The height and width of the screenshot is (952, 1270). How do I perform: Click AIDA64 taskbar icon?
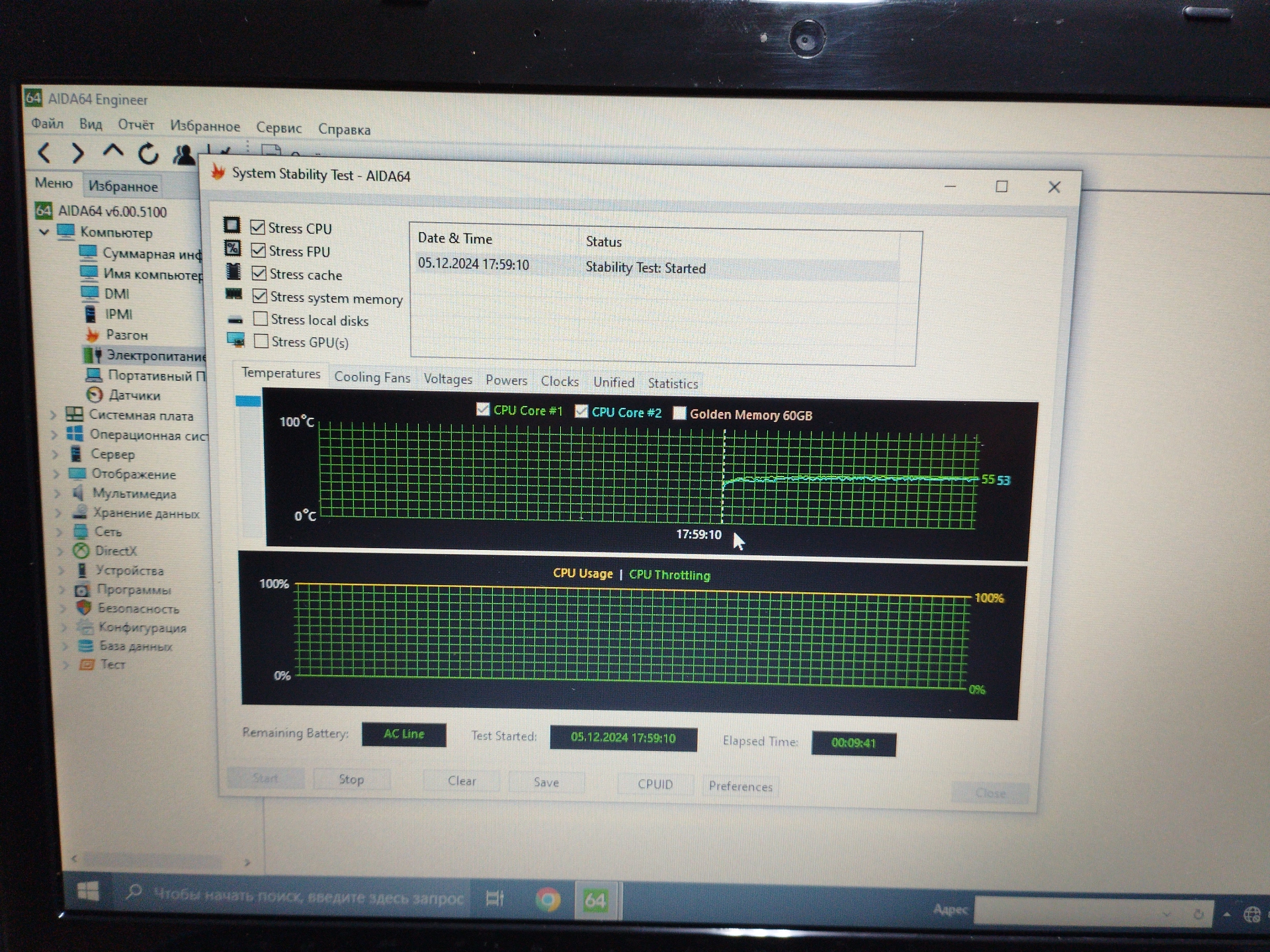coord(595,900)
